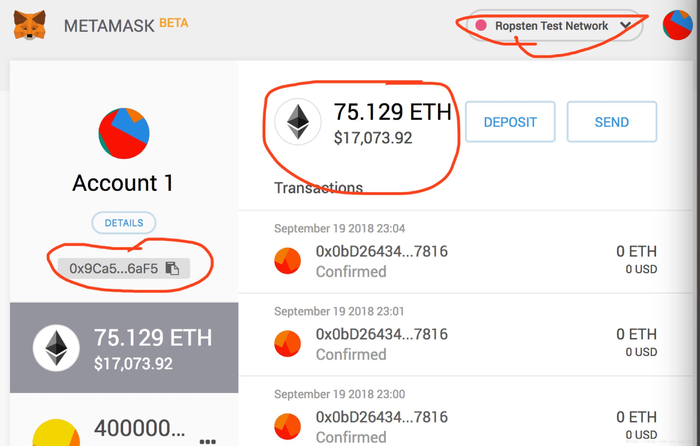
Task: Open the 23:00 transaction 0x0bD26434...7816
Action: [x=466, y=412]
